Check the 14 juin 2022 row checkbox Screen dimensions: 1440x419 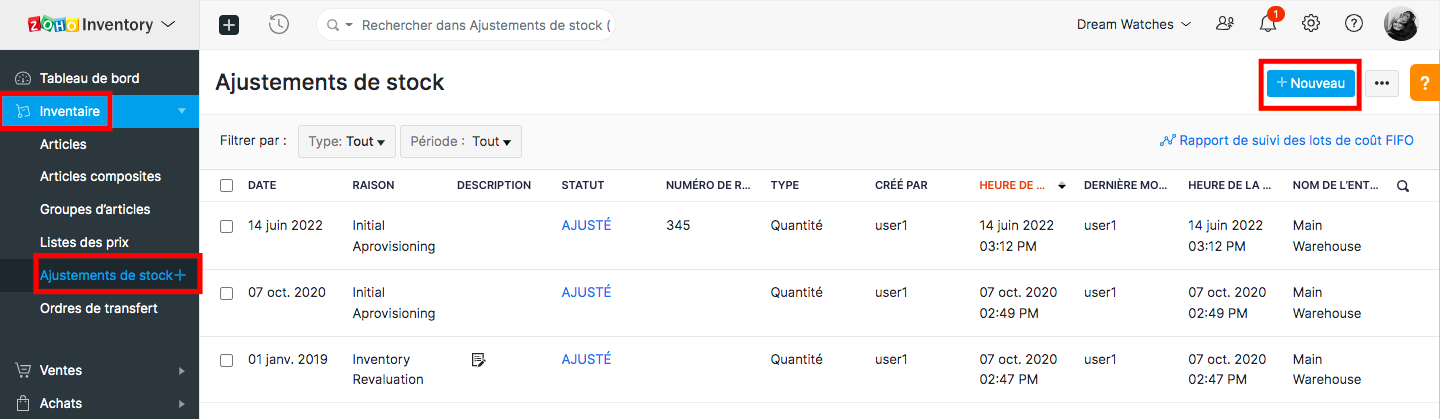click(226, 226)
